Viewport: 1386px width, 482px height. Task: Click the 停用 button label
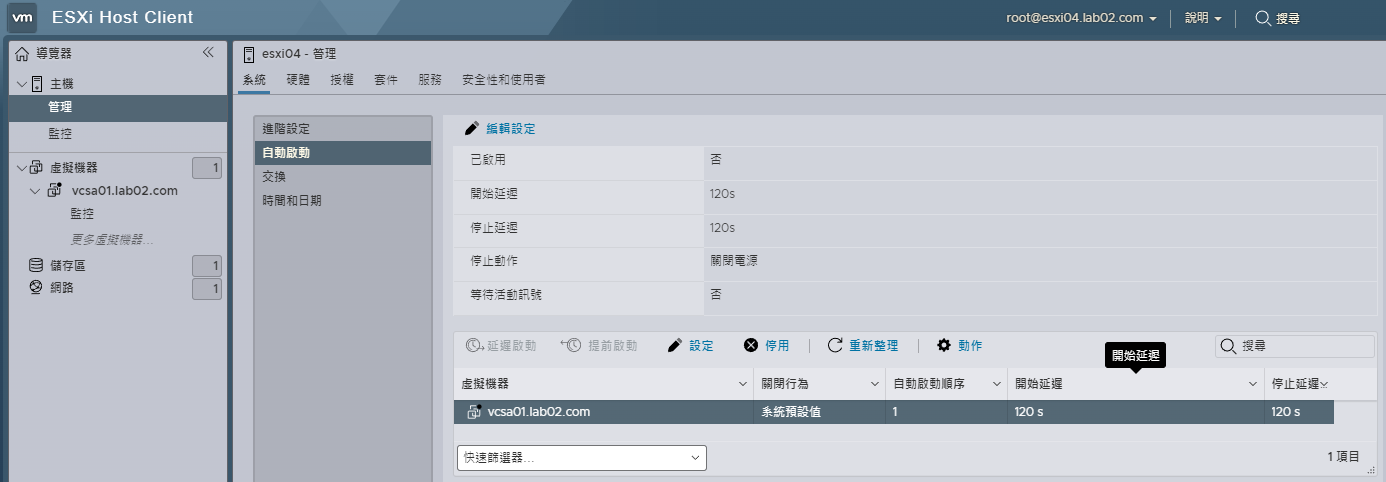tap(777, 345)
